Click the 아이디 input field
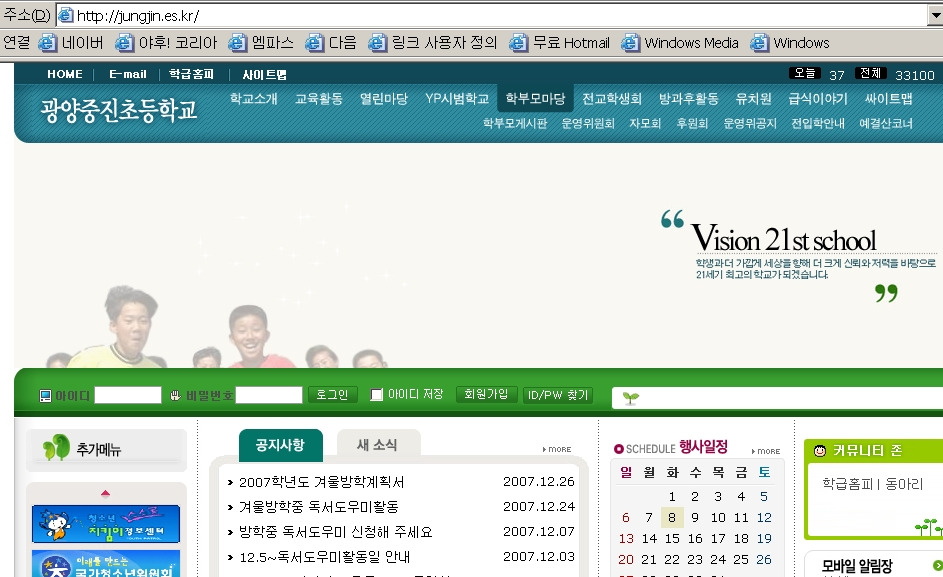Screen dimensions: 943x577 (x=128, y=395)
